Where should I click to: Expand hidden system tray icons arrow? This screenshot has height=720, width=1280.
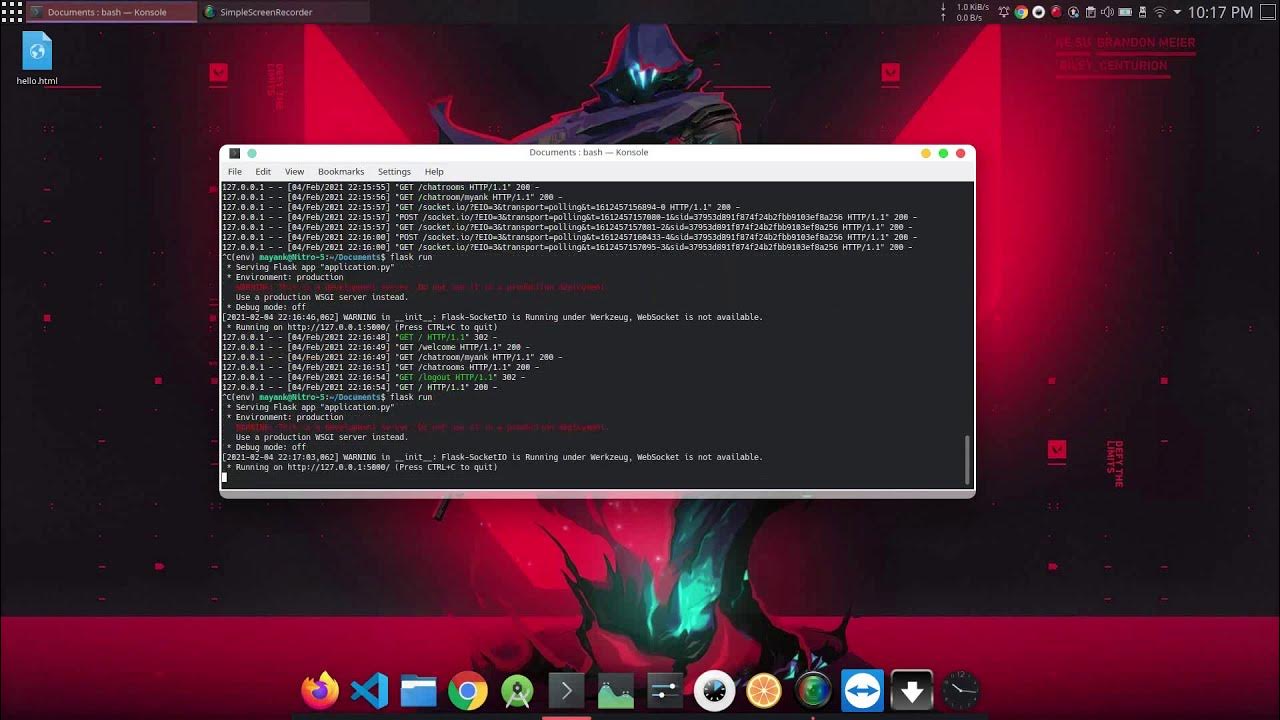coord(1177,12)
